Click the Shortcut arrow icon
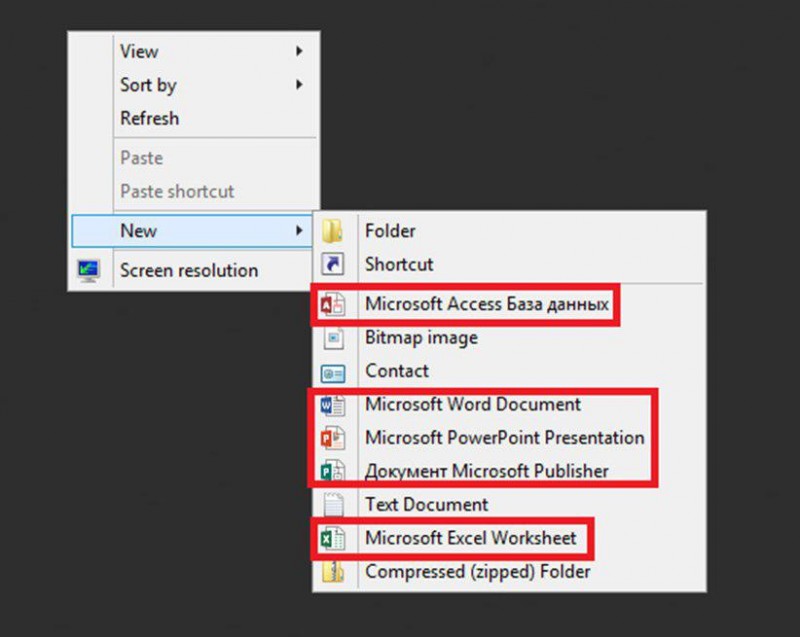This screenshot has width=800, height=637. 333,264
